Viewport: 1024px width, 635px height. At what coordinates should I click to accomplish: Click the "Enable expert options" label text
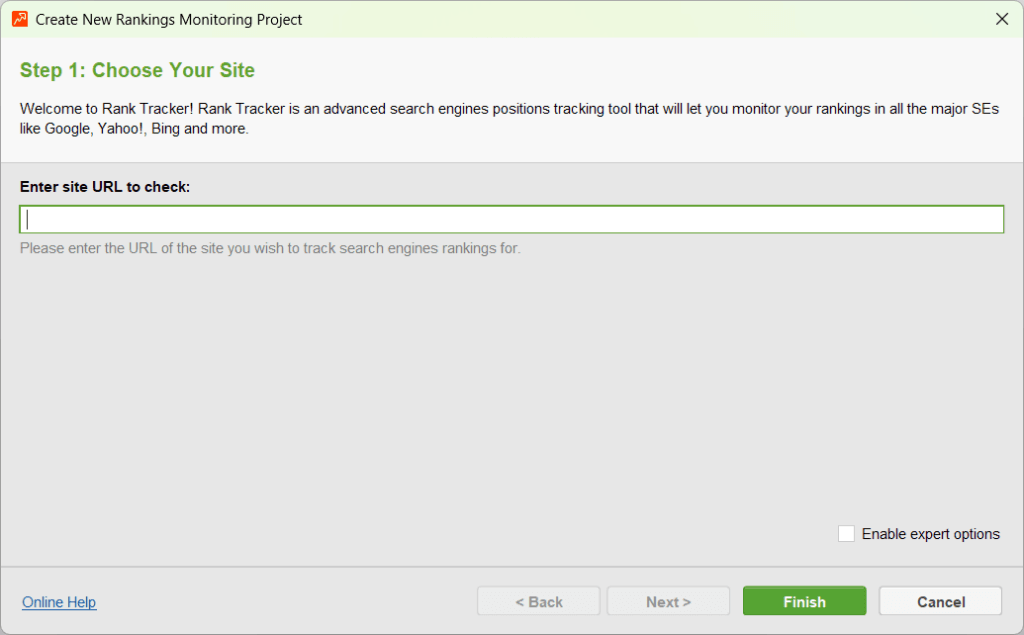pyautogui.click(x=930, y=534)
